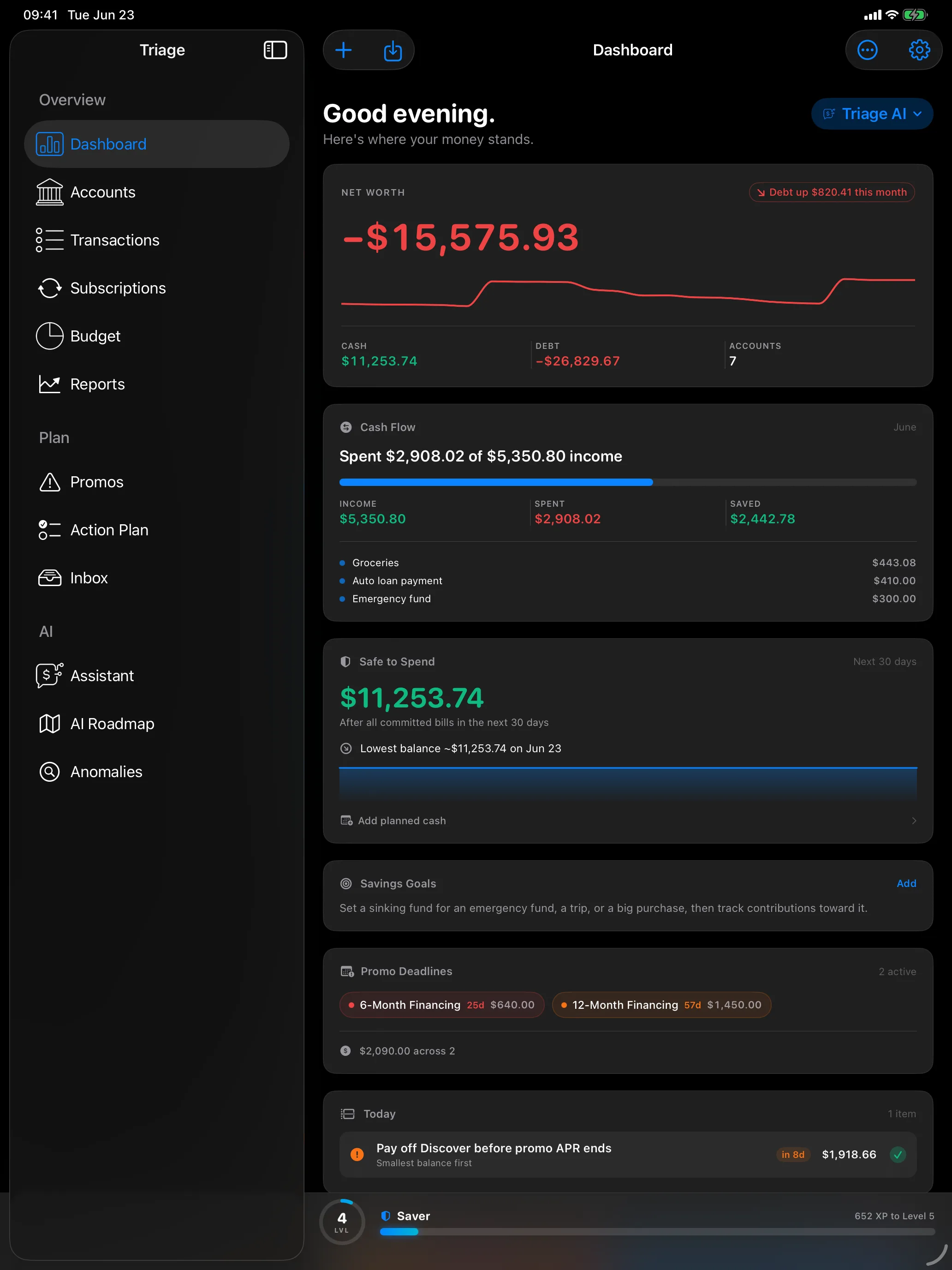The height and width of the screenshot is (1270, 952).
Task: Click the Anomalies magnifier icon
Action: [49, 772]
